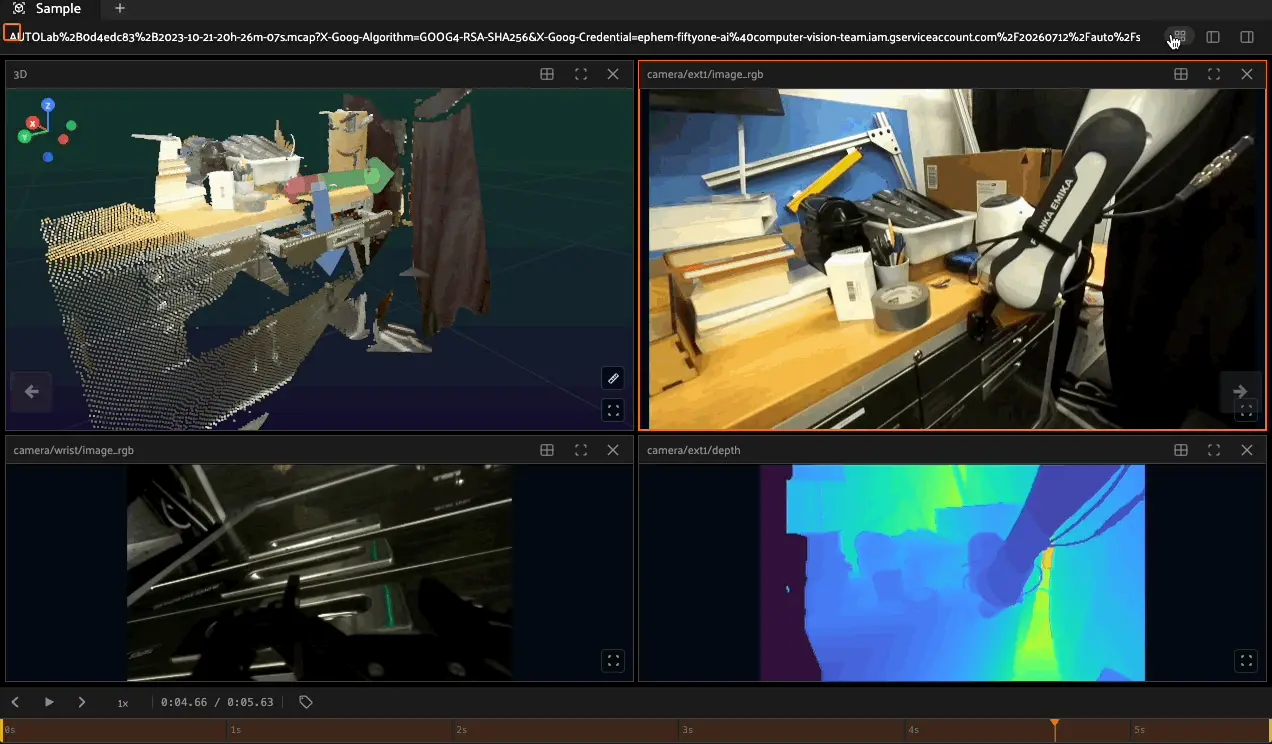Open the 1x playback speed selector
Screen dimensions: 1272x744
123,703
